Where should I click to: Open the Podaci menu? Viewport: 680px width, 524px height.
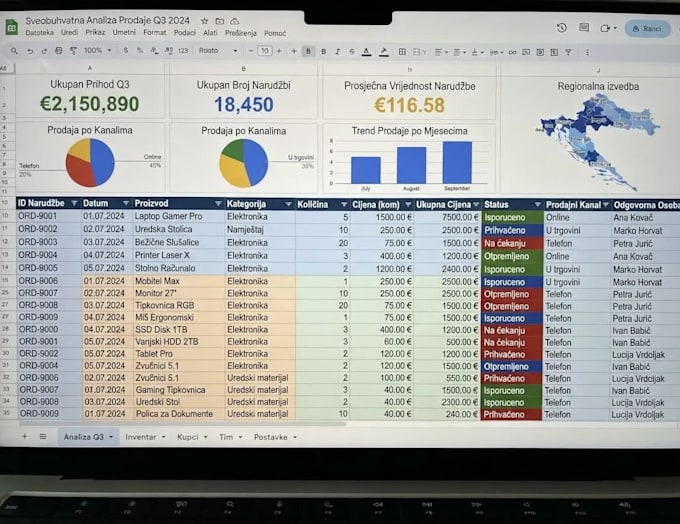[x=185, y=33]
